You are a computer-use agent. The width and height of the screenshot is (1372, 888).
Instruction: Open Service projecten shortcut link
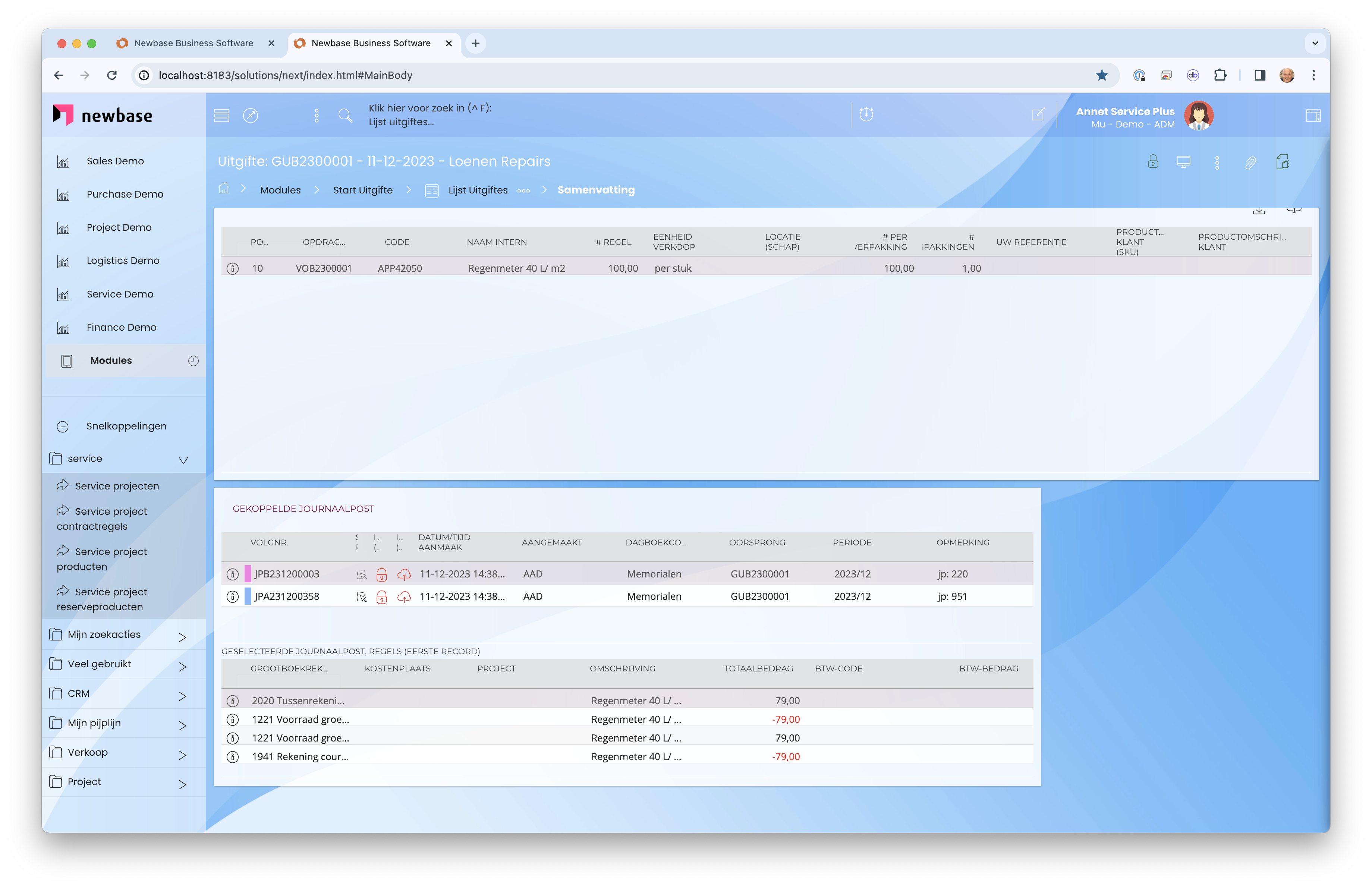point(117,486)
